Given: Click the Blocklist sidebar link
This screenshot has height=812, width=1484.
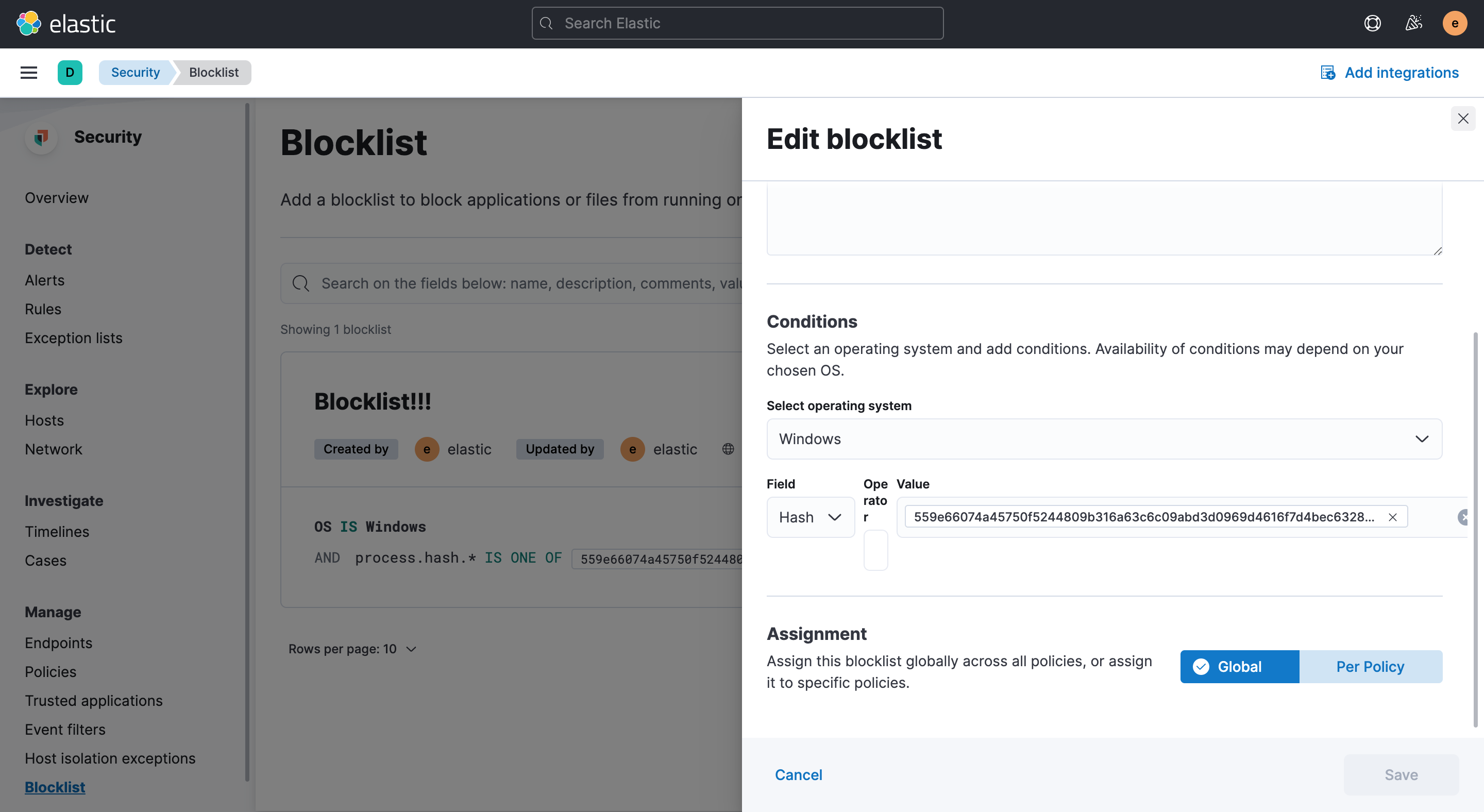Looking at the screenshot, I should pyautogui.click(x=55, y=787).
